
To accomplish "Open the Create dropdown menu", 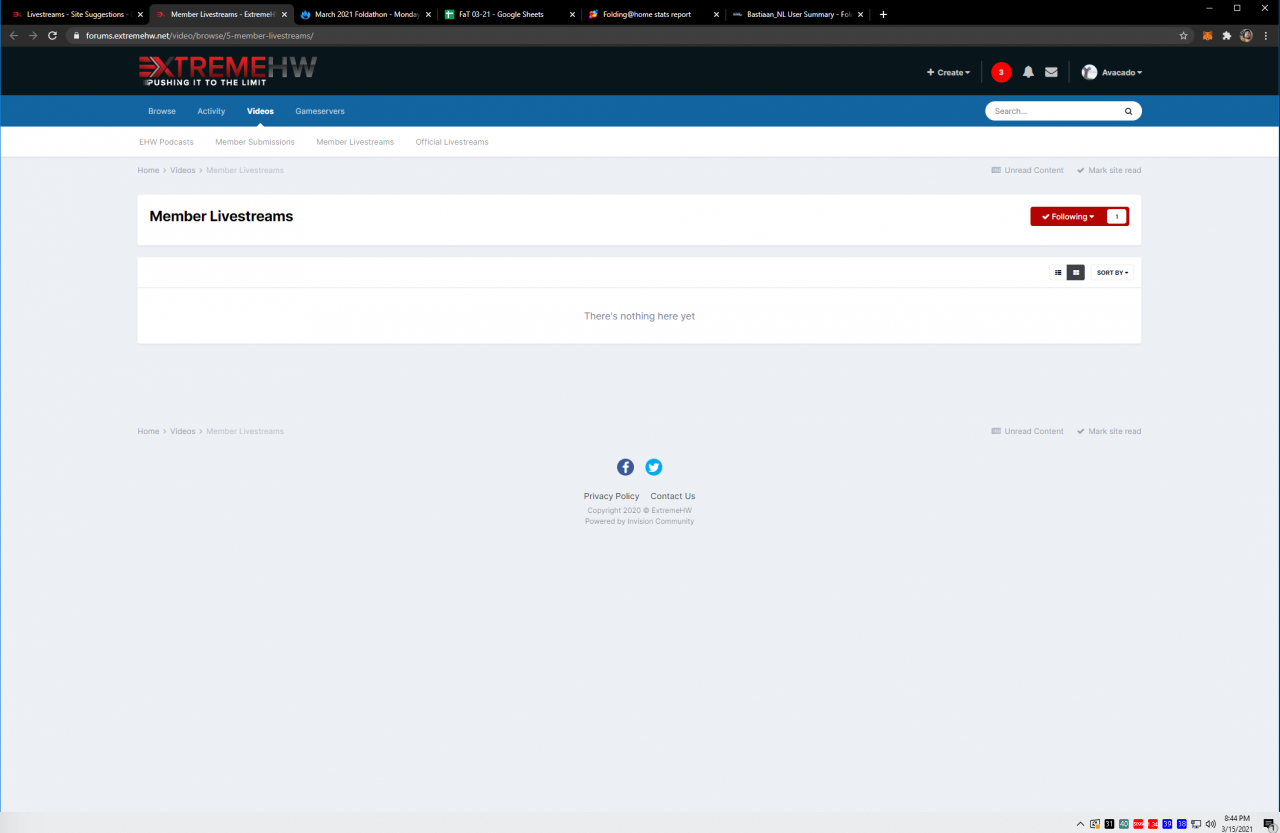I will coord(948,72).
